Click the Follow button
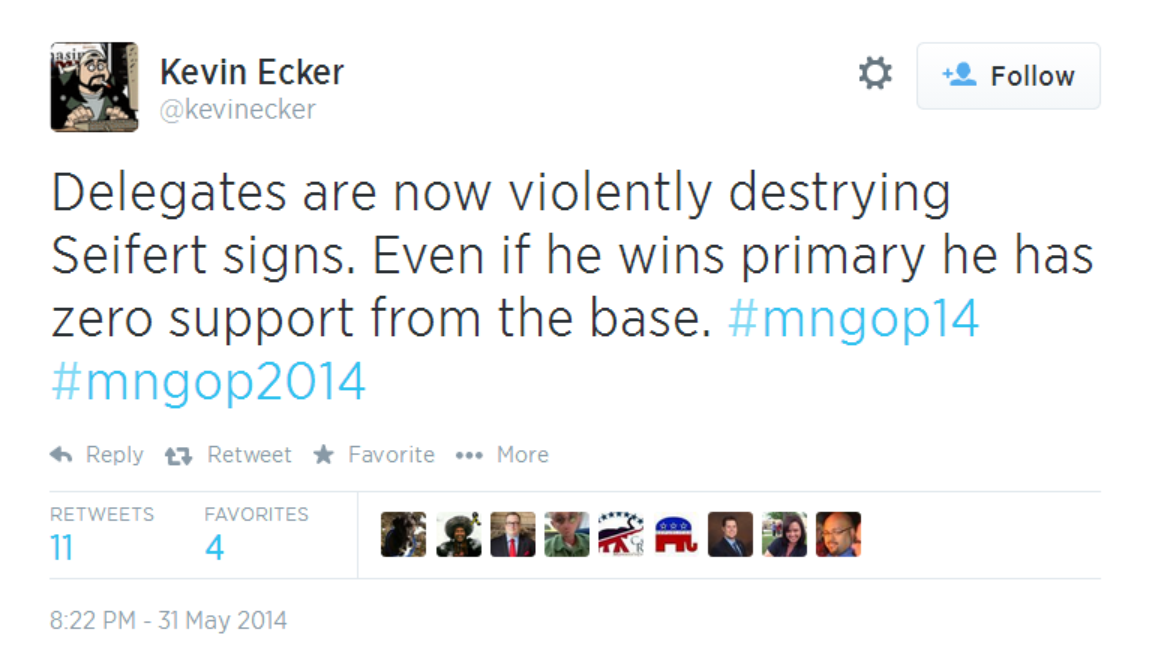The height and width of the screenshot is (662, 1162). point(1008,76)
